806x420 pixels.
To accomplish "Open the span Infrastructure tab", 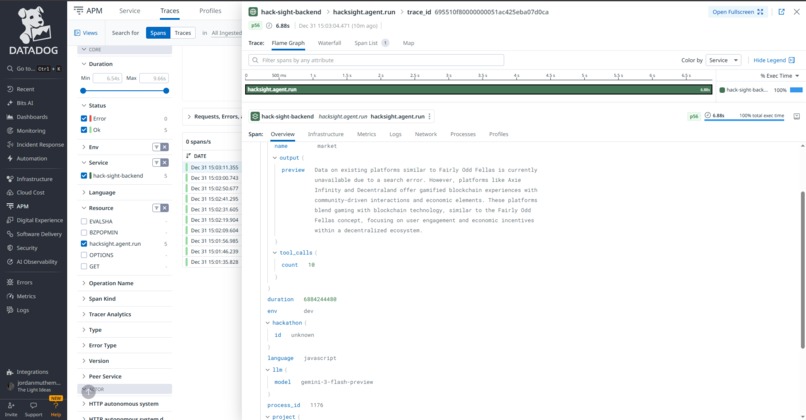I will point(325,134).
